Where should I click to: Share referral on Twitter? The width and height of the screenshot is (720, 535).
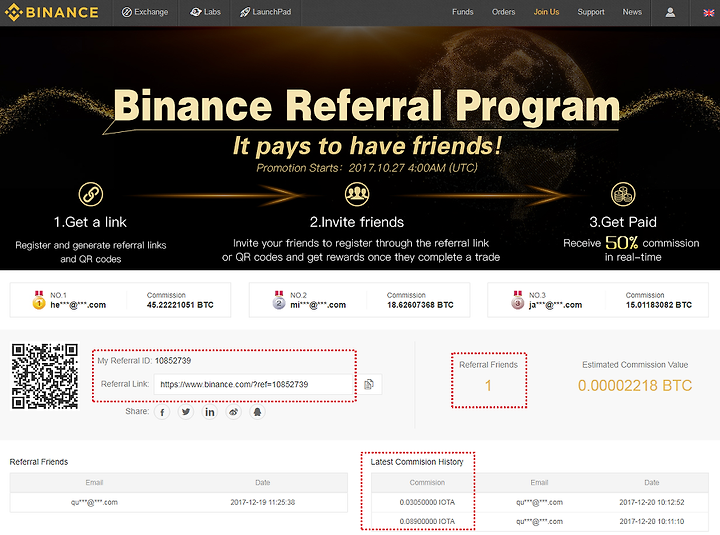[x=186, y=412]
